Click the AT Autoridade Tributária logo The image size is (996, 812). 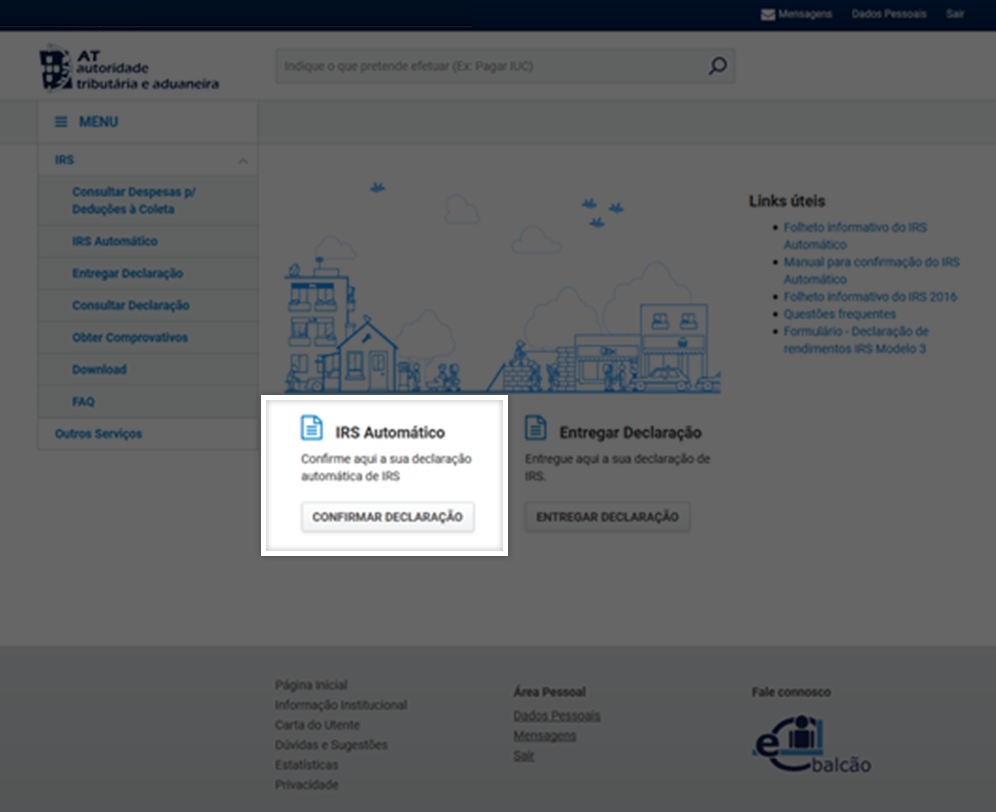[x=128, y=69]
